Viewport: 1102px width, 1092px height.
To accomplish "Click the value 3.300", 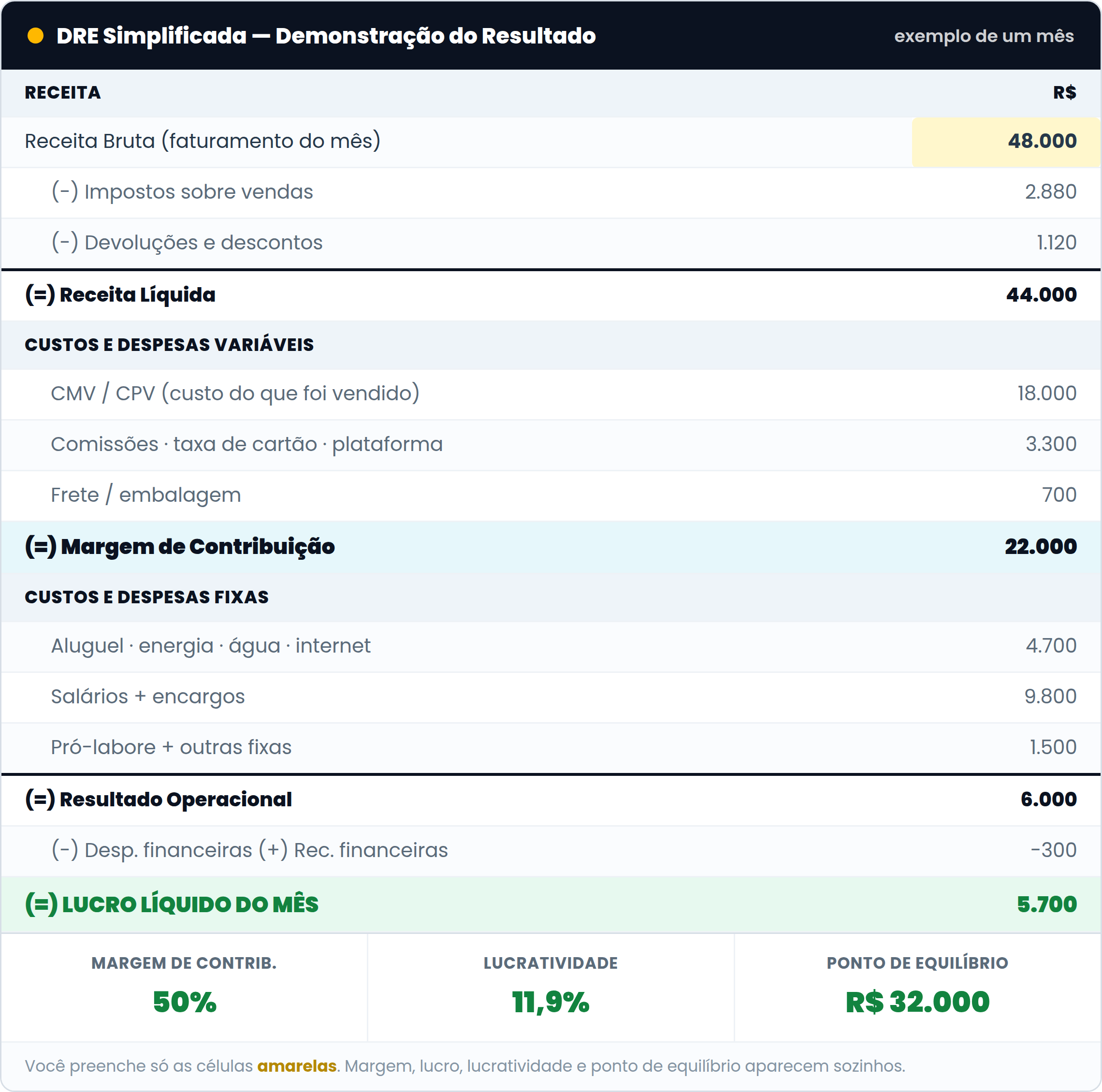I will [x=1051, y=444].
